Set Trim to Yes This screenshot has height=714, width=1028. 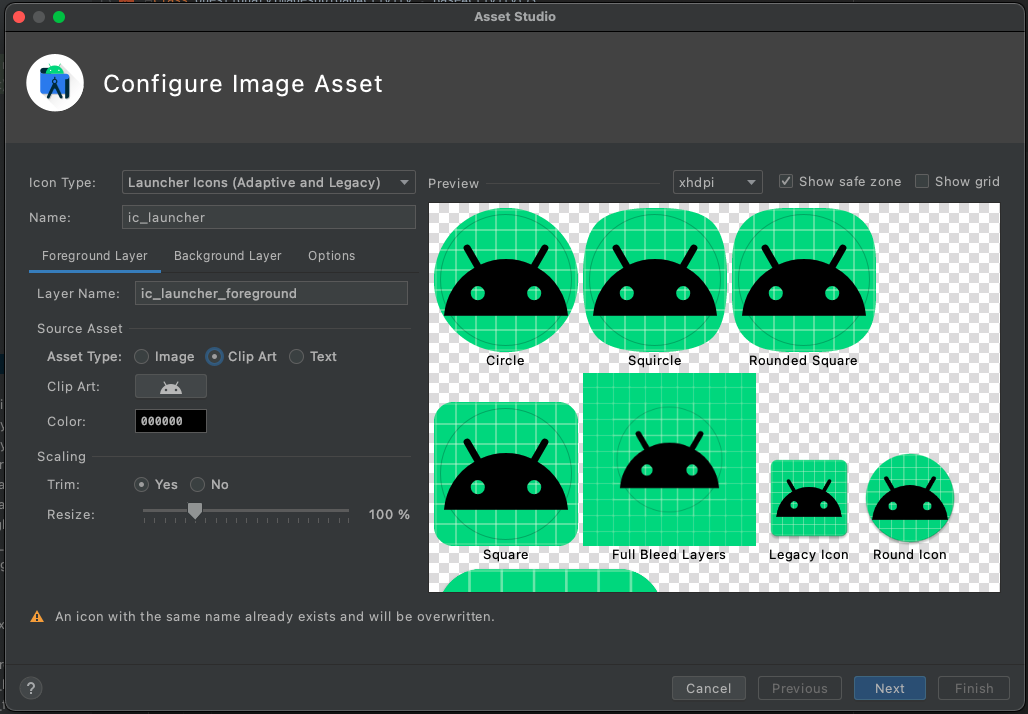pos(141,485)
